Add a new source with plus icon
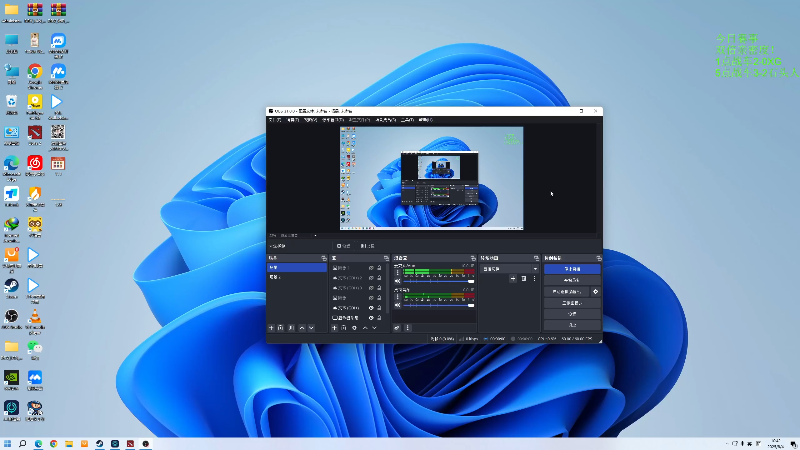This screenshot has height=450, width=800. [x=334, y=328]
